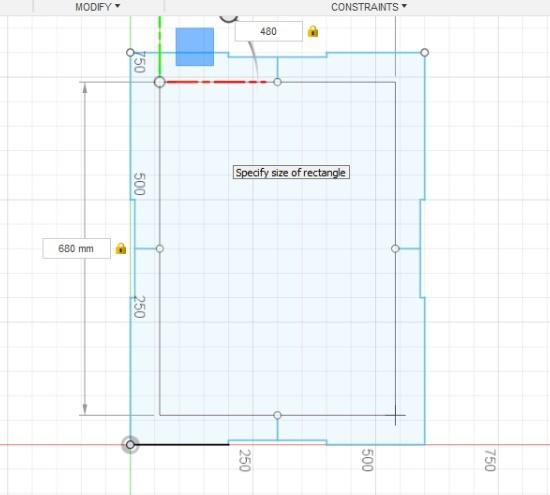Click the red dashed horizontal constraint line

click(x=216, y=82)
